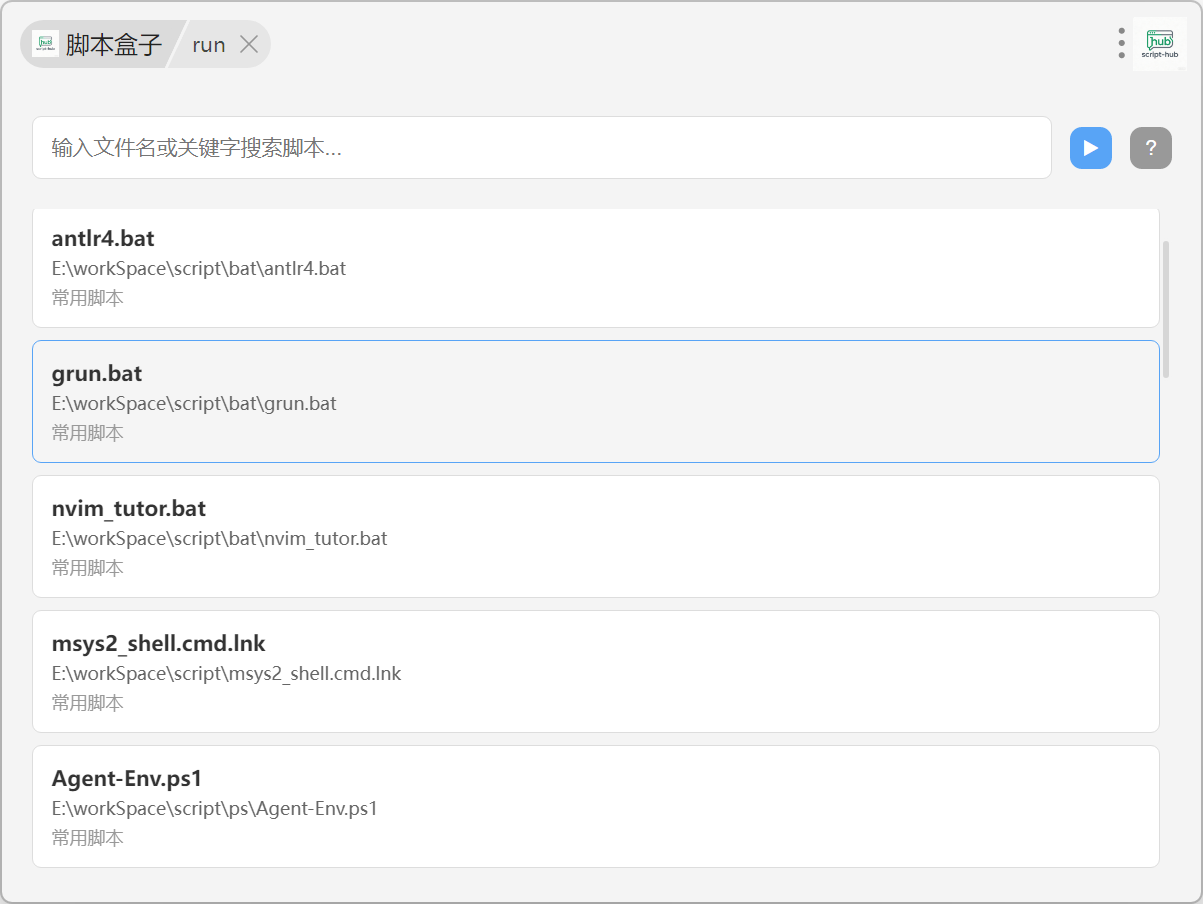Close the run tab with its X
Screen dimensions: 1203x904
click(249, 44)
